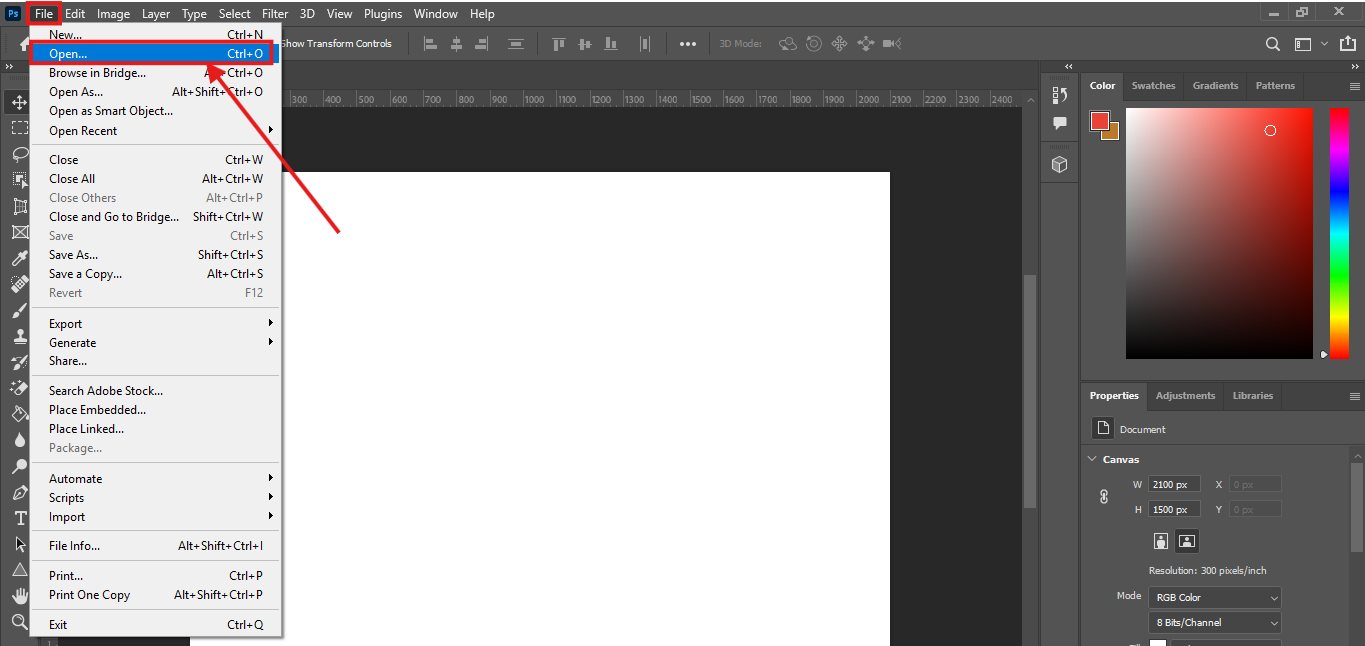Image resolution: width=1365 pixels, height=646 pixels.
Task: Select the Clone Stamp tool
Action: [x=19, y=336]
